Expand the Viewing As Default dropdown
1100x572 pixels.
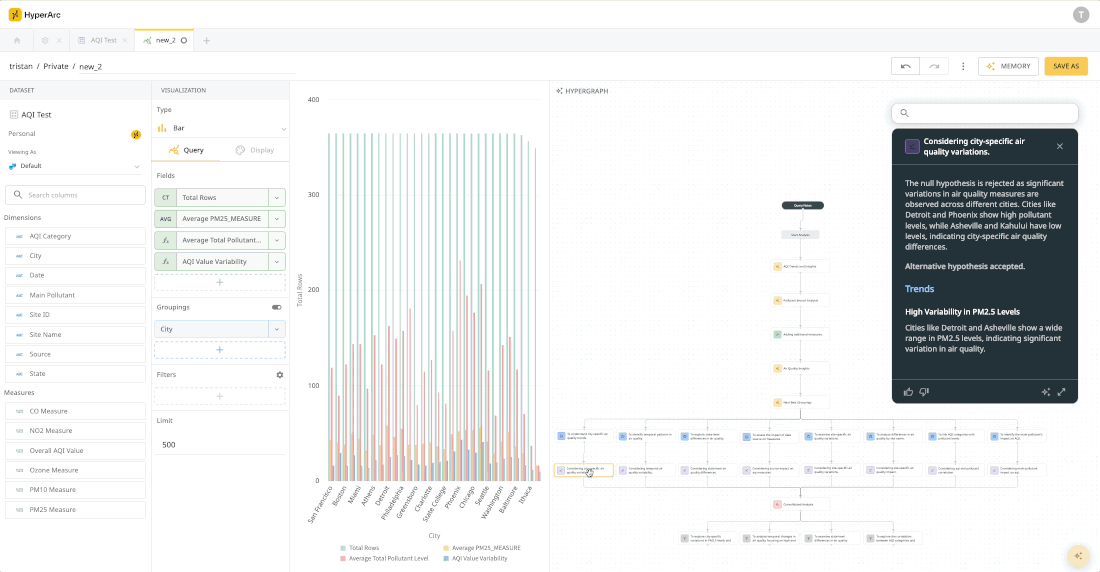pyautogui.click(x=74, y=166)
